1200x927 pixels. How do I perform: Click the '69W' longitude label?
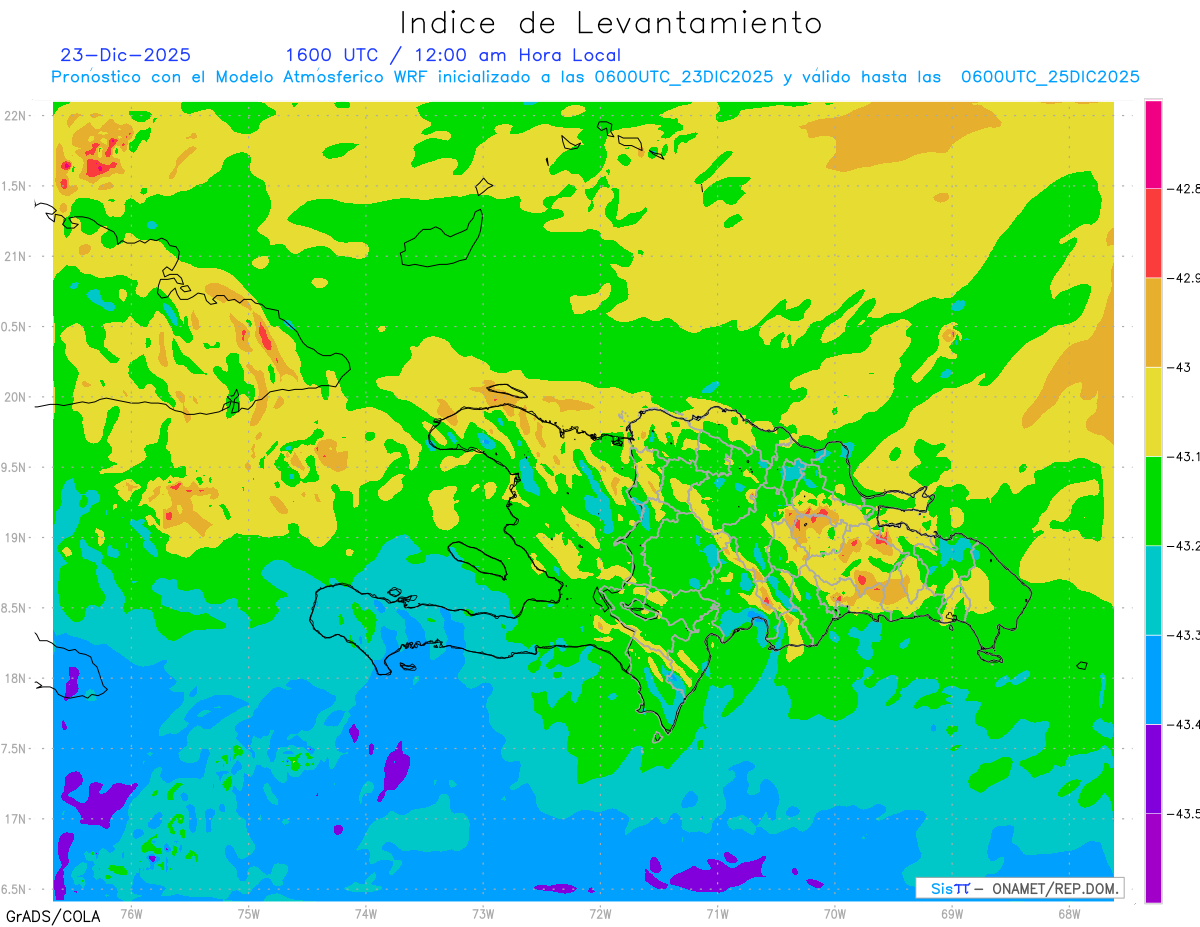click(x=951, y=913)
